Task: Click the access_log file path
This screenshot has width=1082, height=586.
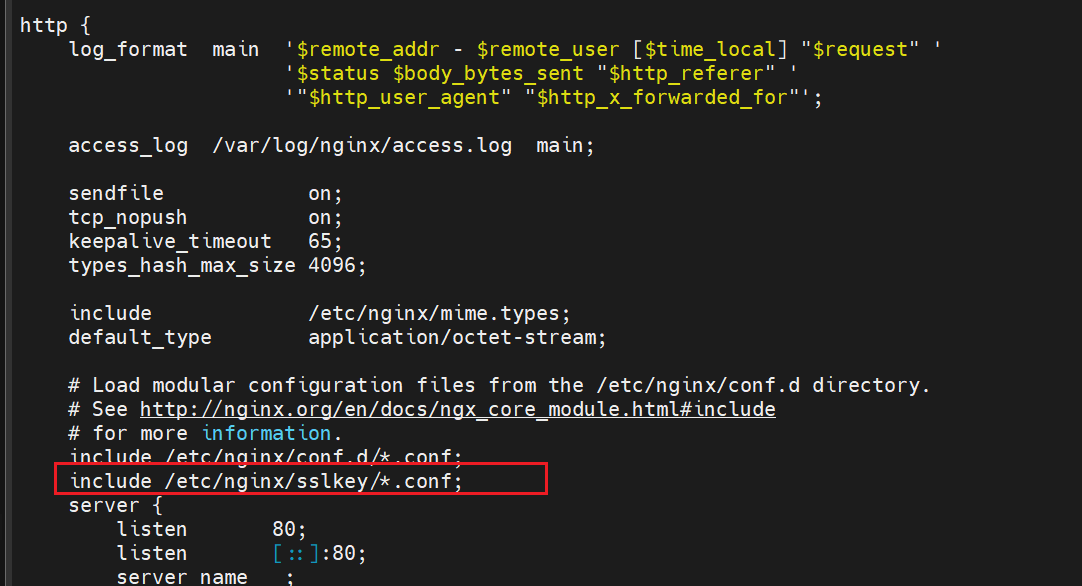Action: 362,145
